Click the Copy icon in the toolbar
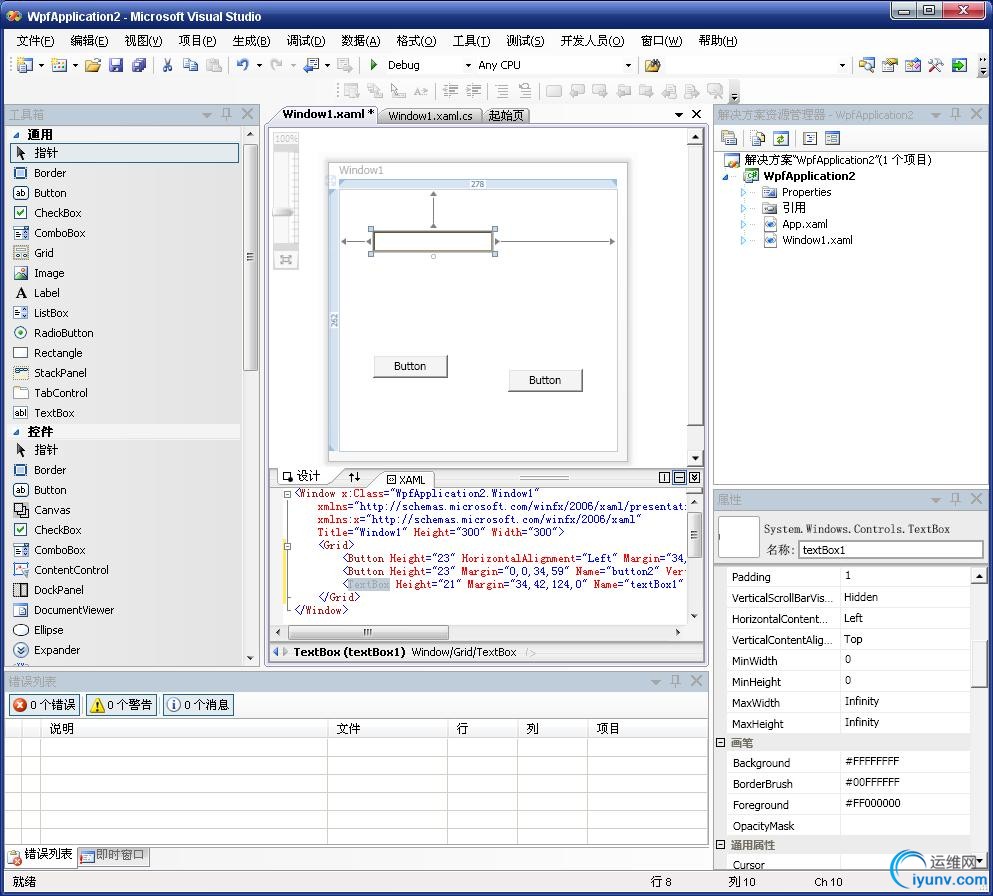 190,65
